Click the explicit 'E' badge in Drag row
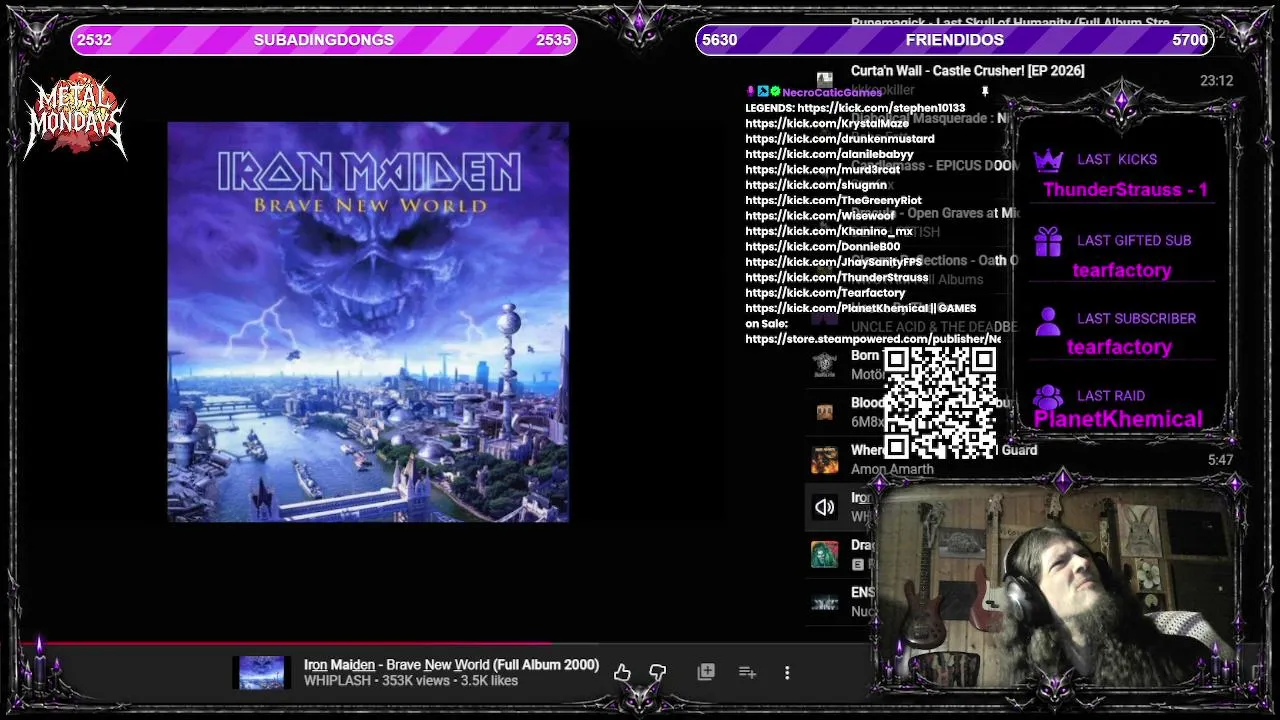1280x720 pixels. pyautogui.click(x=857, y=565)
